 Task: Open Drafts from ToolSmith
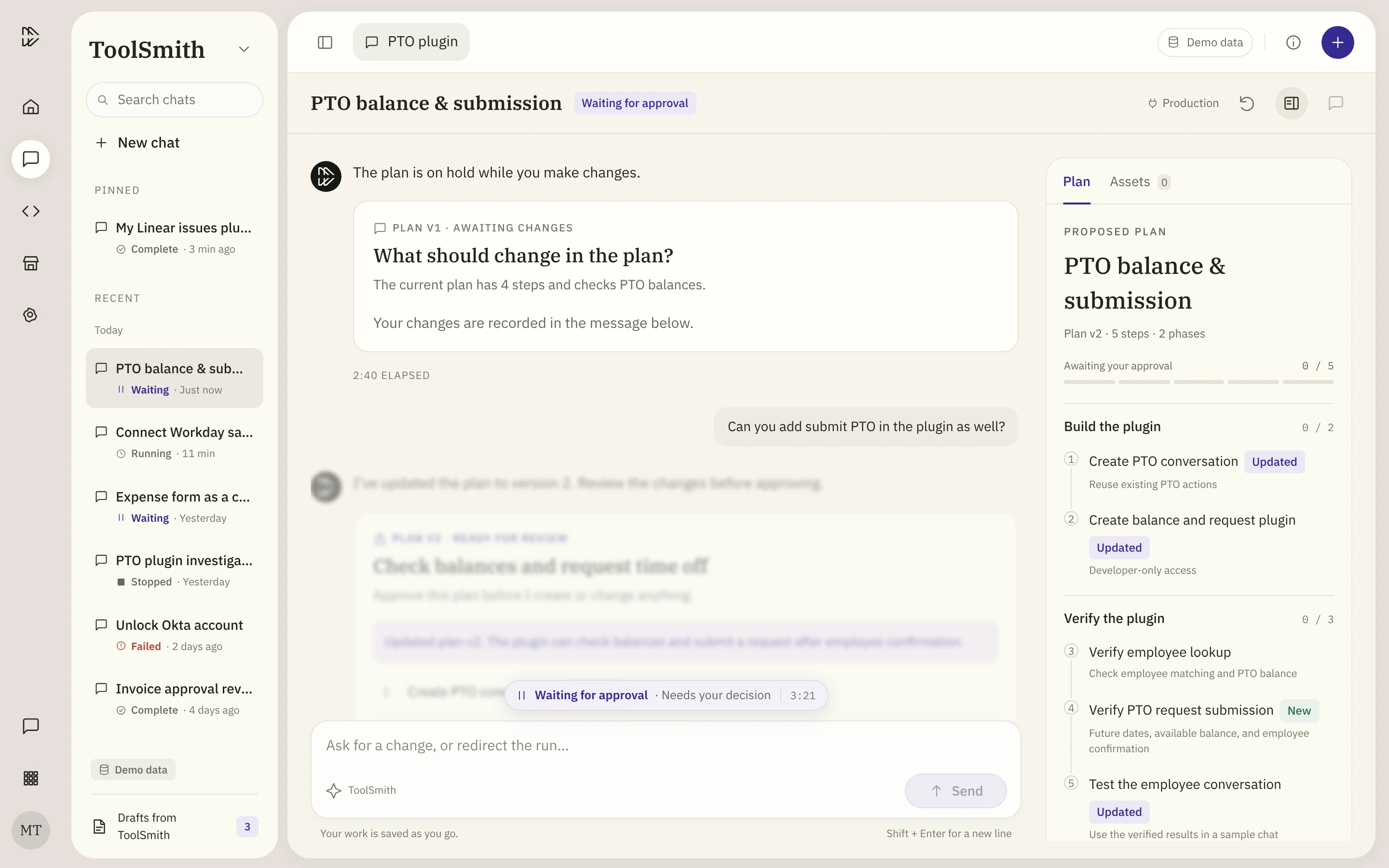tap(175, 827)
